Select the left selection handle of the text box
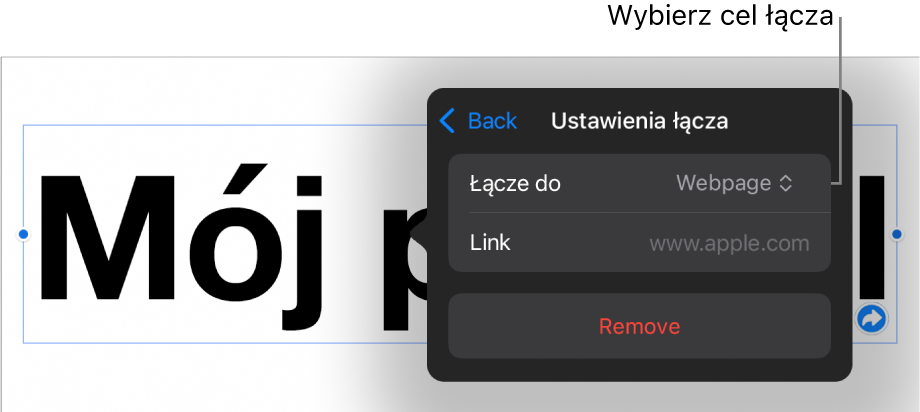 [x=23, y=234]
